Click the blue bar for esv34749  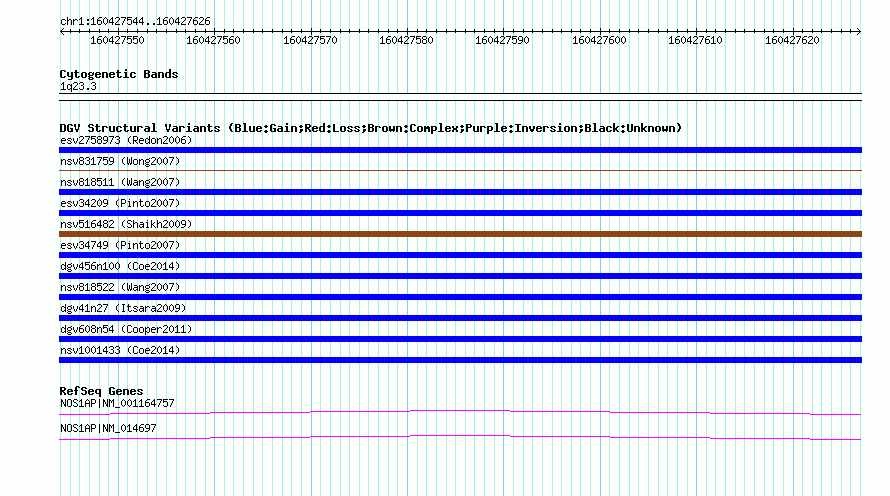[x=460, y=255]
